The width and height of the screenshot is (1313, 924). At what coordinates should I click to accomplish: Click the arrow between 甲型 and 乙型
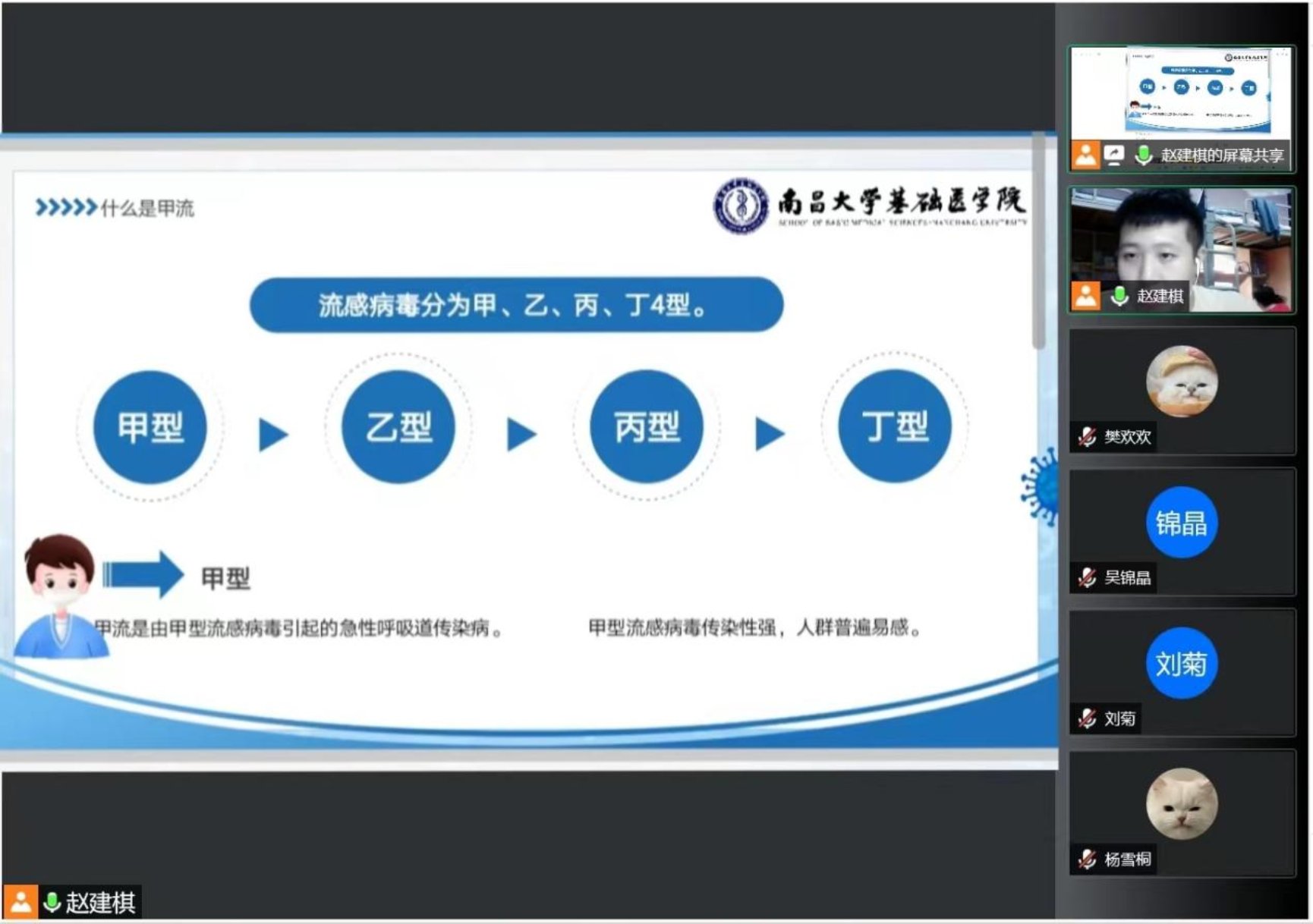click(273, 435)
